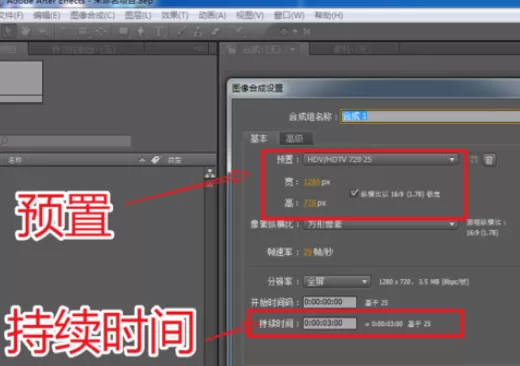
Task: Open the 窗口(W) menu
Action: click(x=289, y=15)
